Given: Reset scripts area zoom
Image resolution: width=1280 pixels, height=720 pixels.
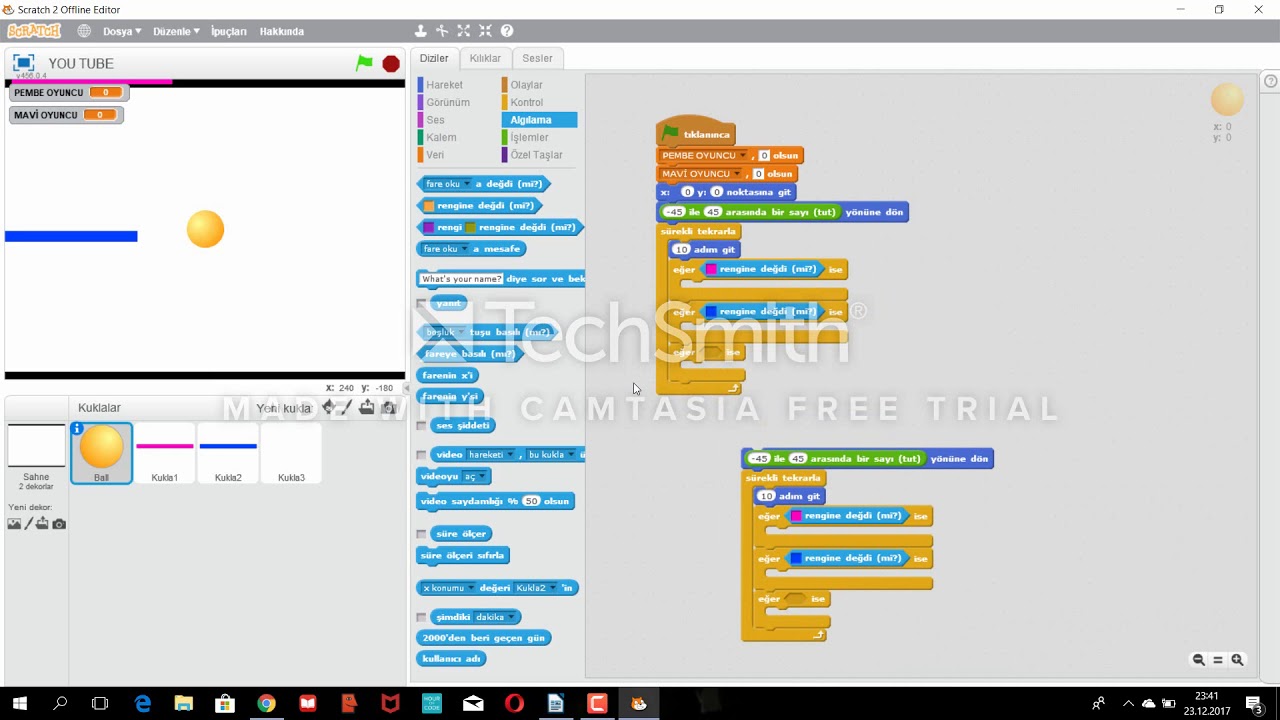Looking at the screenshot, I should (x=1218, y=660).
